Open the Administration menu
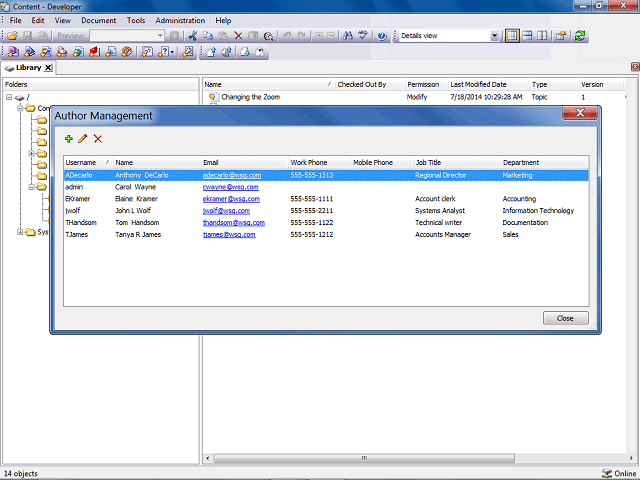This screenshot has width=640, height=480. click(180, 20)
